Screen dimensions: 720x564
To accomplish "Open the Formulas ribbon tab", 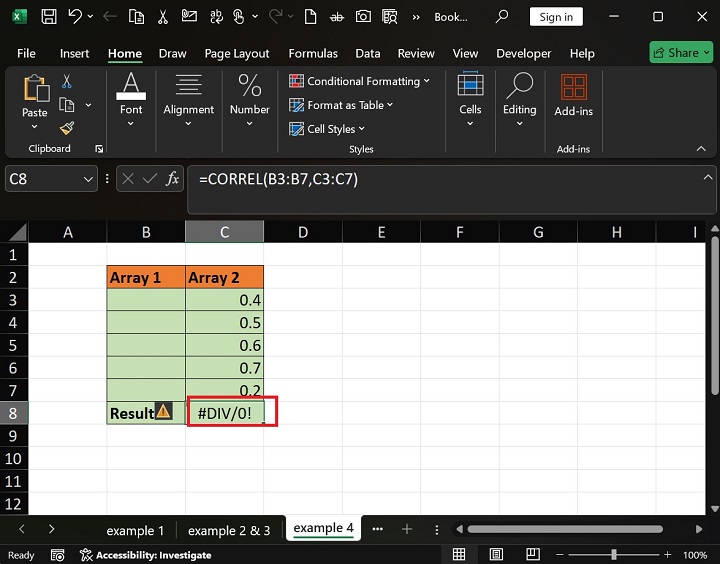I will point(312,53).
